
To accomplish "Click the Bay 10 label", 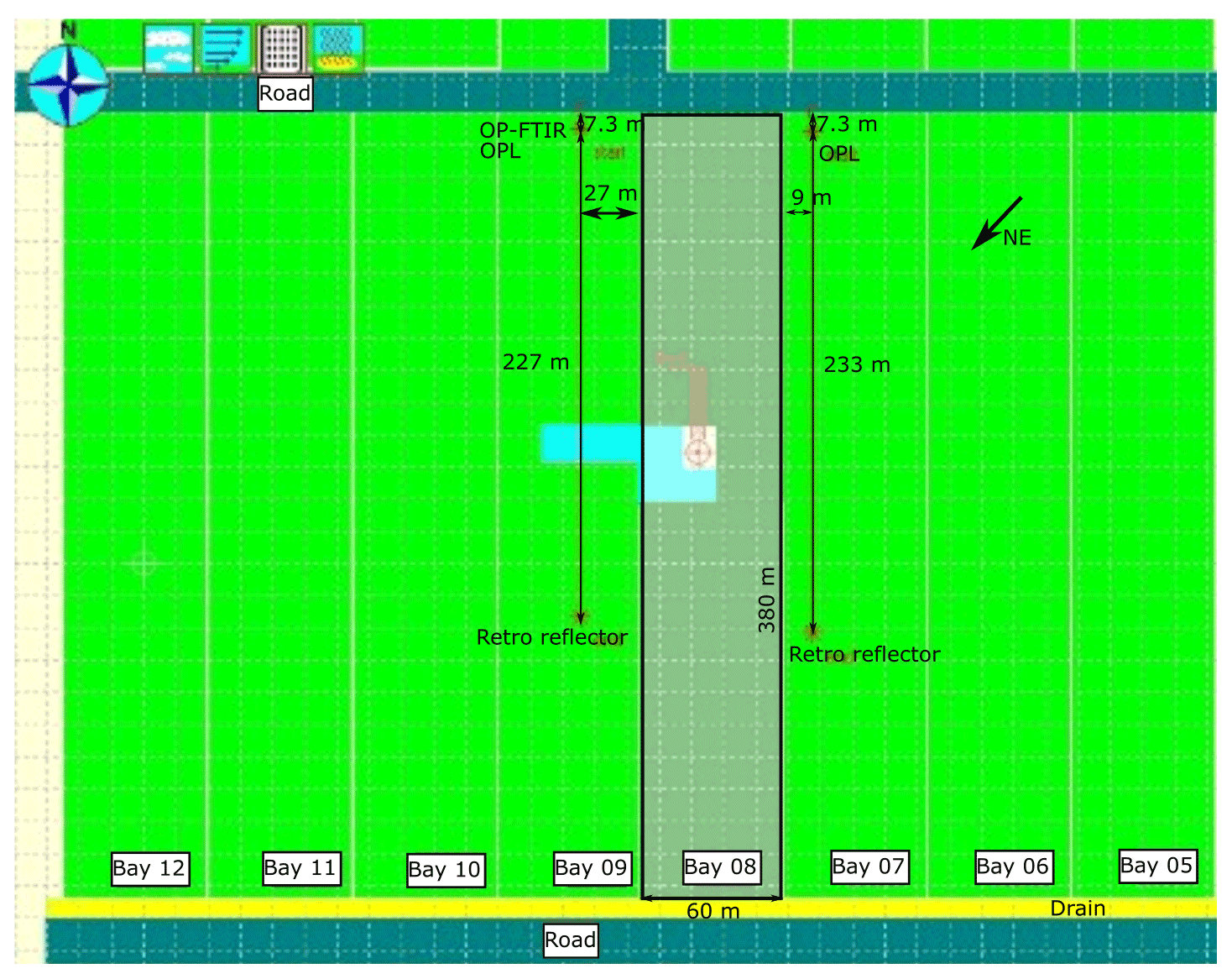I will click(x=446, y=870).
